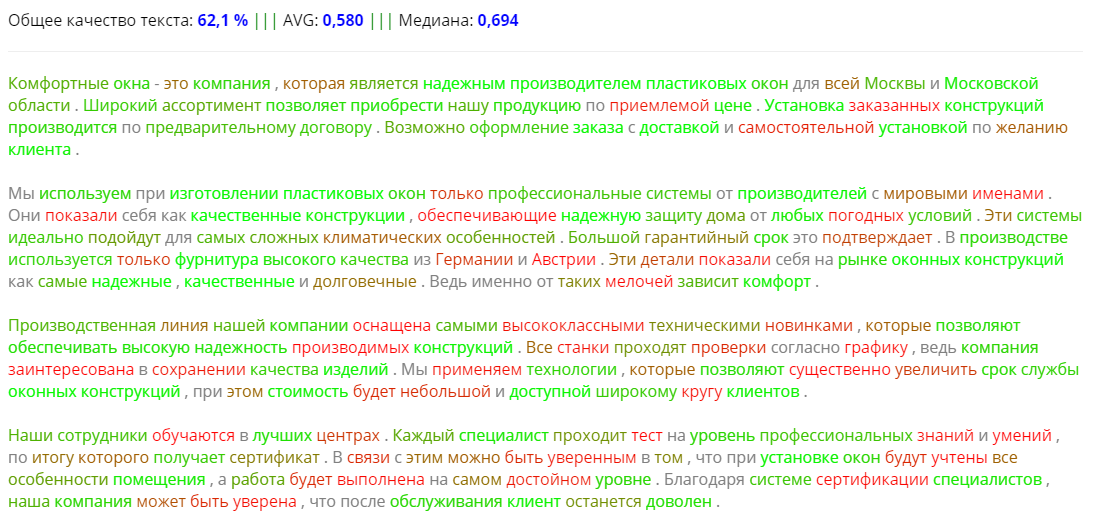Click the red word "заинтересована"
Screen dimensions: 1093x517
click(x=69, y=370)
